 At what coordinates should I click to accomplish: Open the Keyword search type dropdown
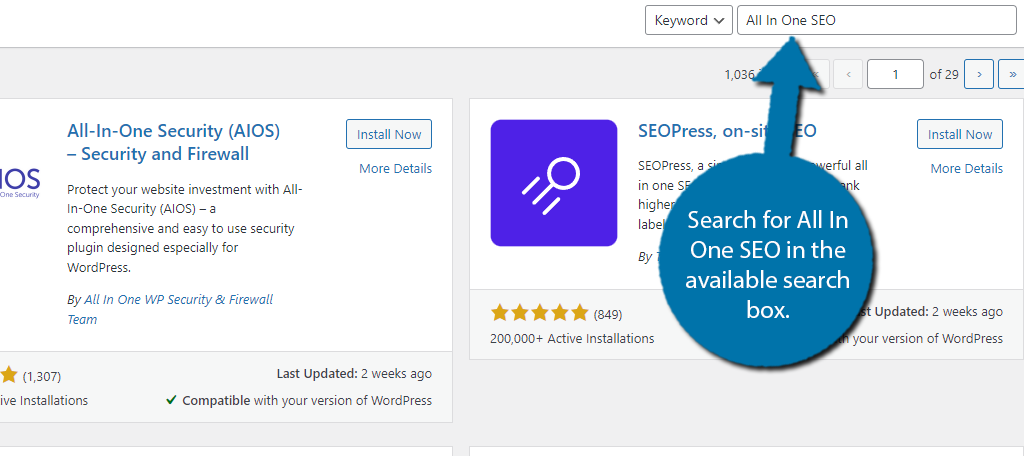tap(688, 20)
